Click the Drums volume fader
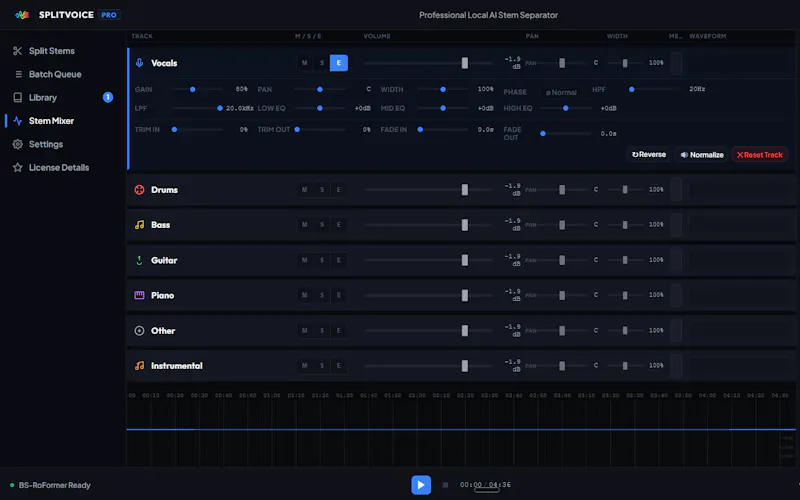Screen dimensions: 800x500 tap(465, 190)
